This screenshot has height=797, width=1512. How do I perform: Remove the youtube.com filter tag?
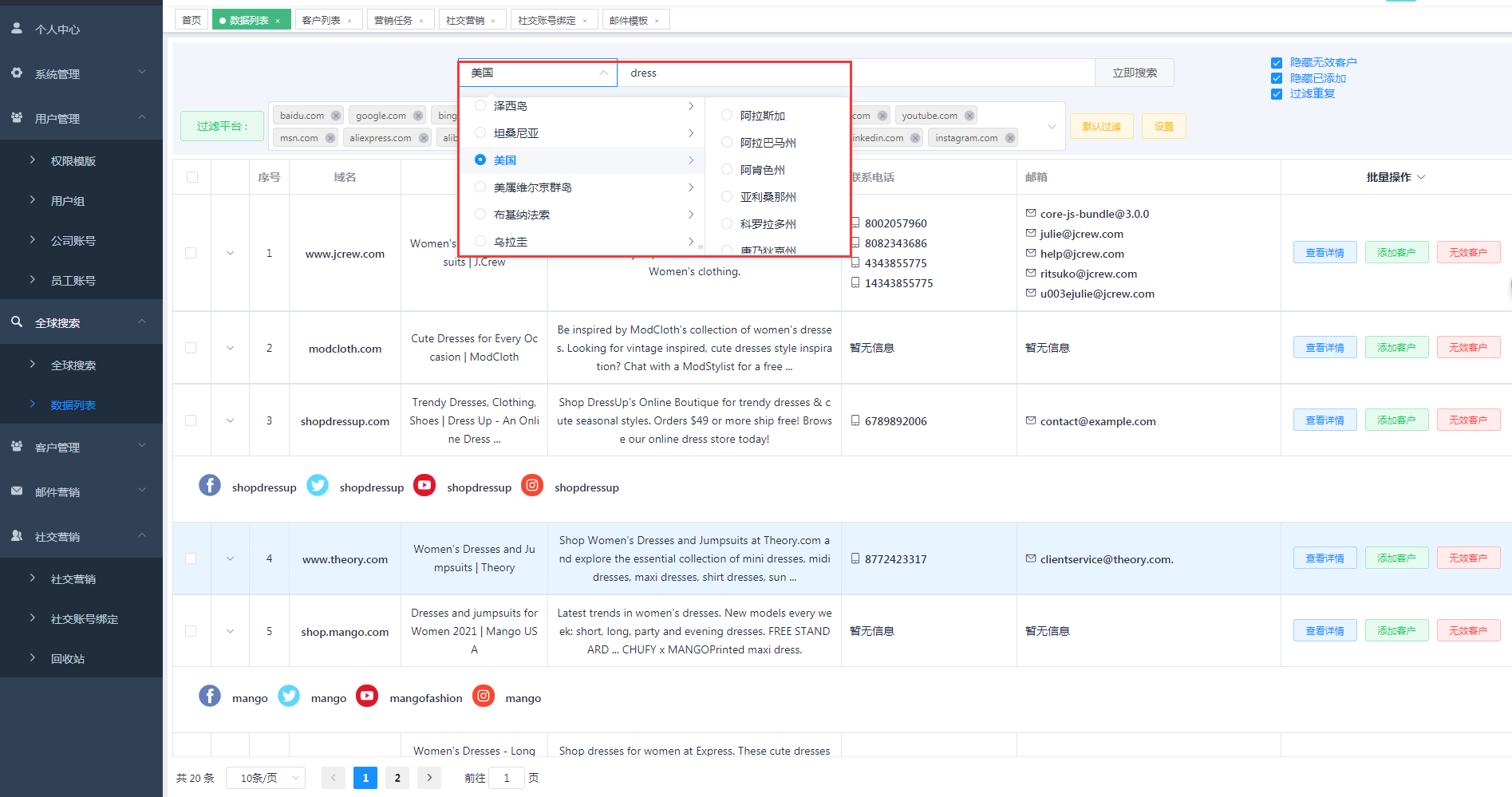[x=969, y=116]
